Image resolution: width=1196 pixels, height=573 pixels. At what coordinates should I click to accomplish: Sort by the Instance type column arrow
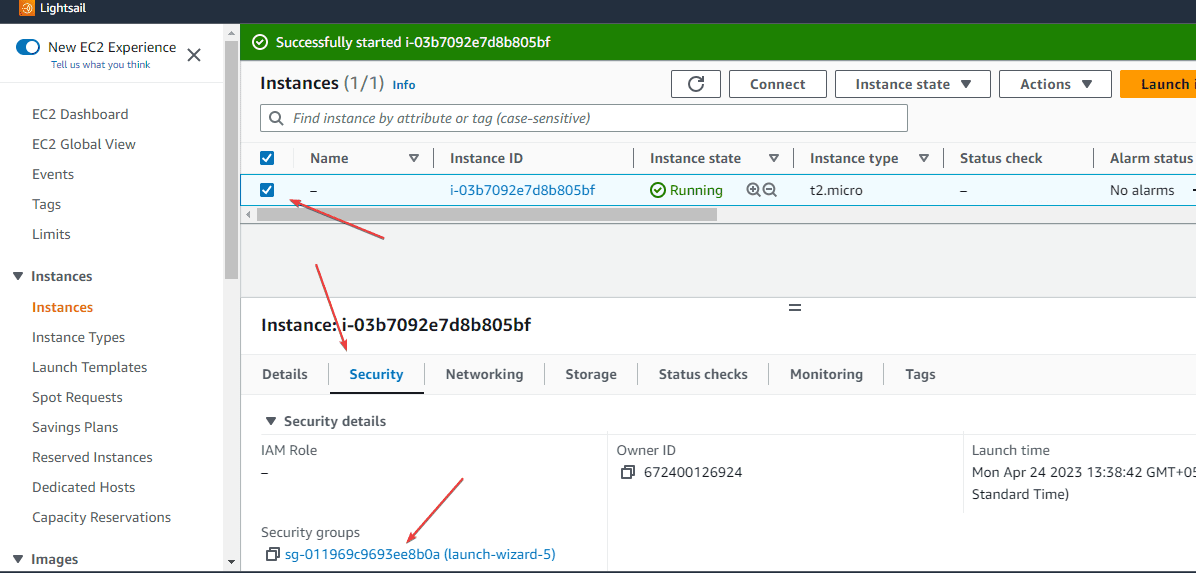click(x=924, y=159)
